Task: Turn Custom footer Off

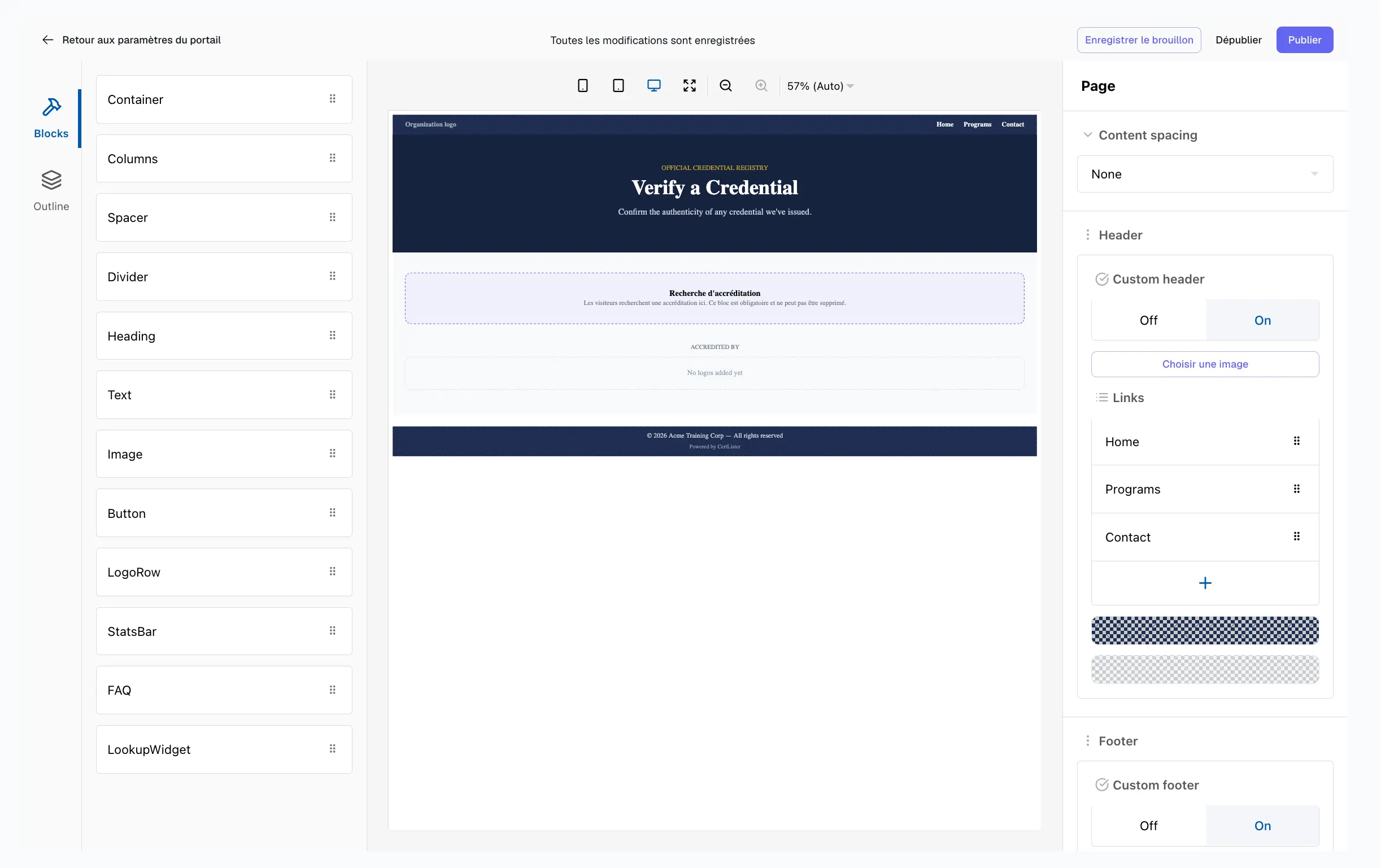Action: coord(1148,826)
